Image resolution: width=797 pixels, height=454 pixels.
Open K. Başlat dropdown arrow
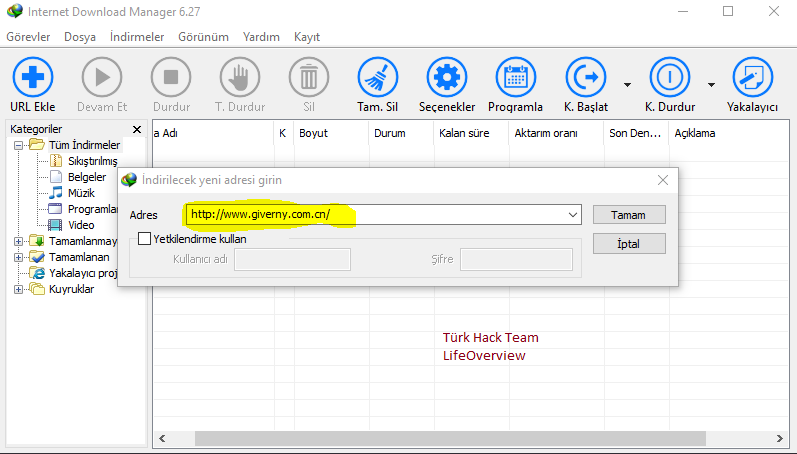click(x=628, y=84)
